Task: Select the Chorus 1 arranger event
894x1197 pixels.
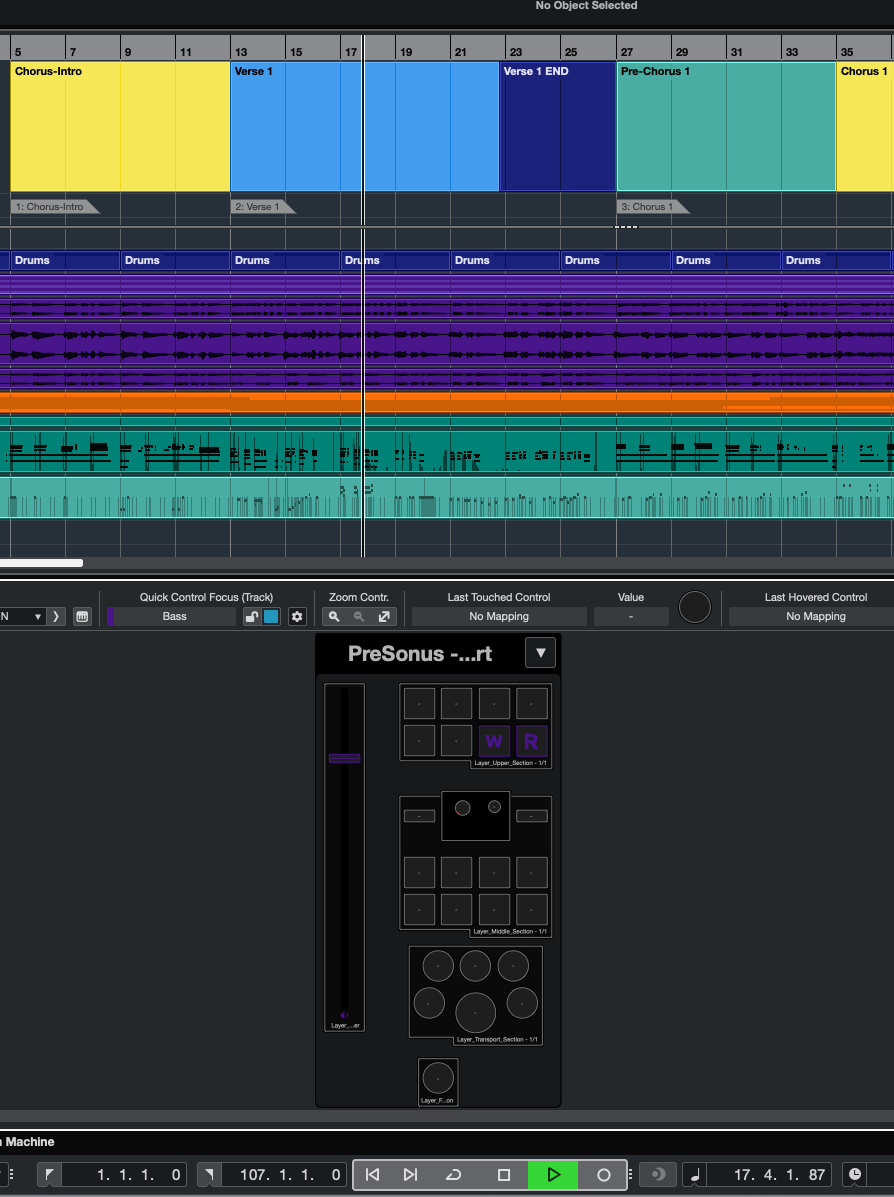Action: click(x=865, y=126)
